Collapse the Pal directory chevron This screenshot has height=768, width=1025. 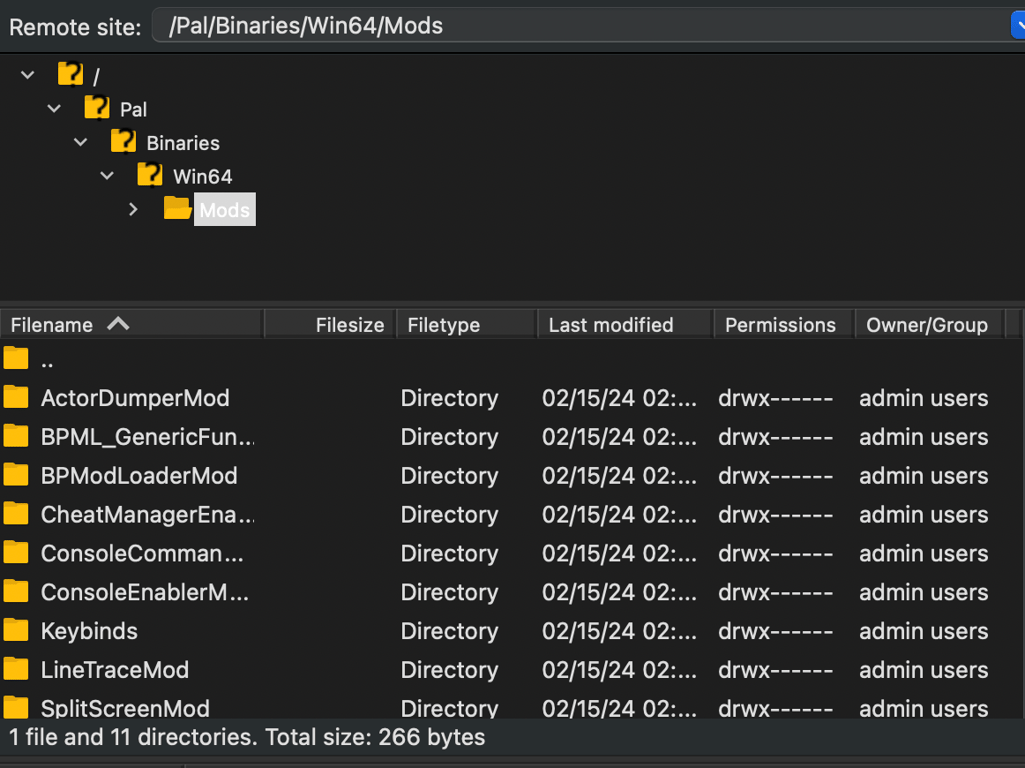tap(53, 108)
